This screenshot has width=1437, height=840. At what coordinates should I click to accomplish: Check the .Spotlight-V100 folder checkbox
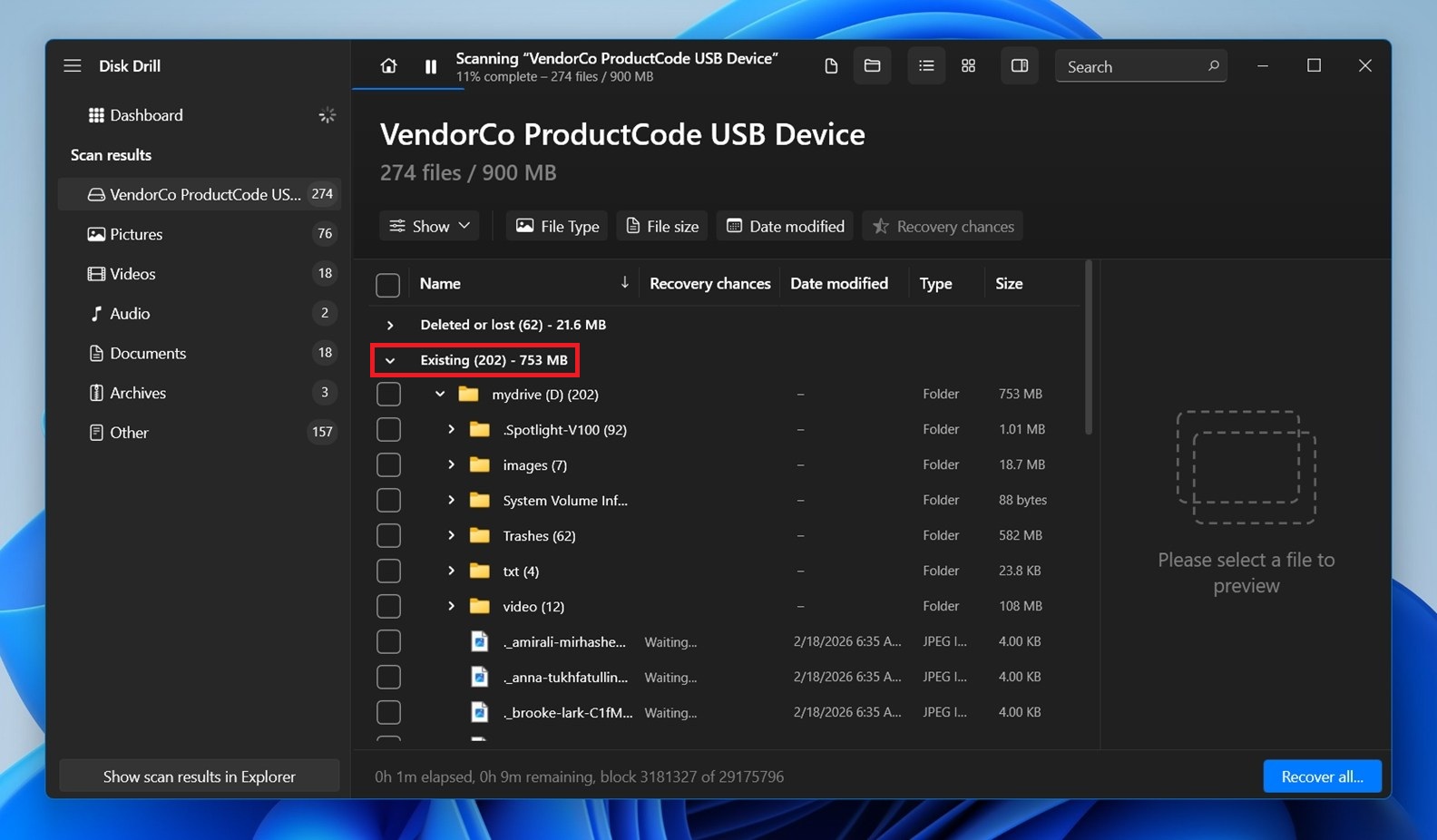pyautogui.click(x=388, y=430)
